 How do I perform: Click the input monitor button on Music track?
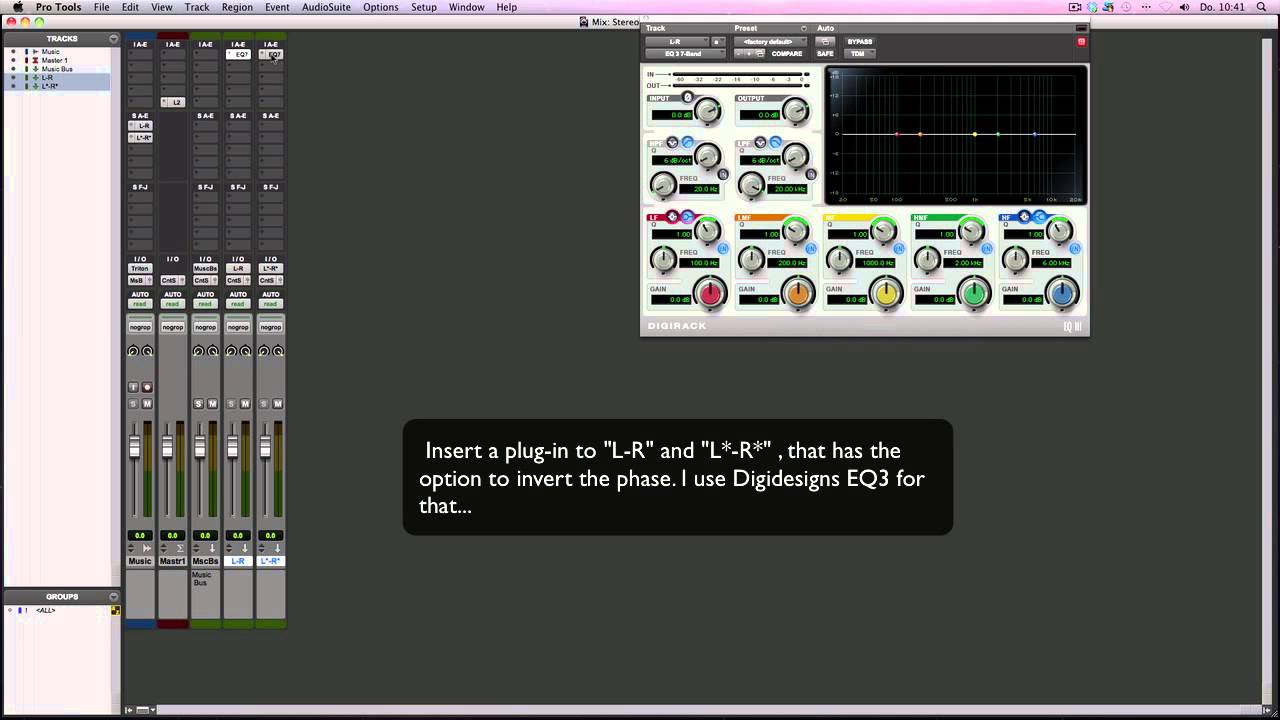point(133,387)
